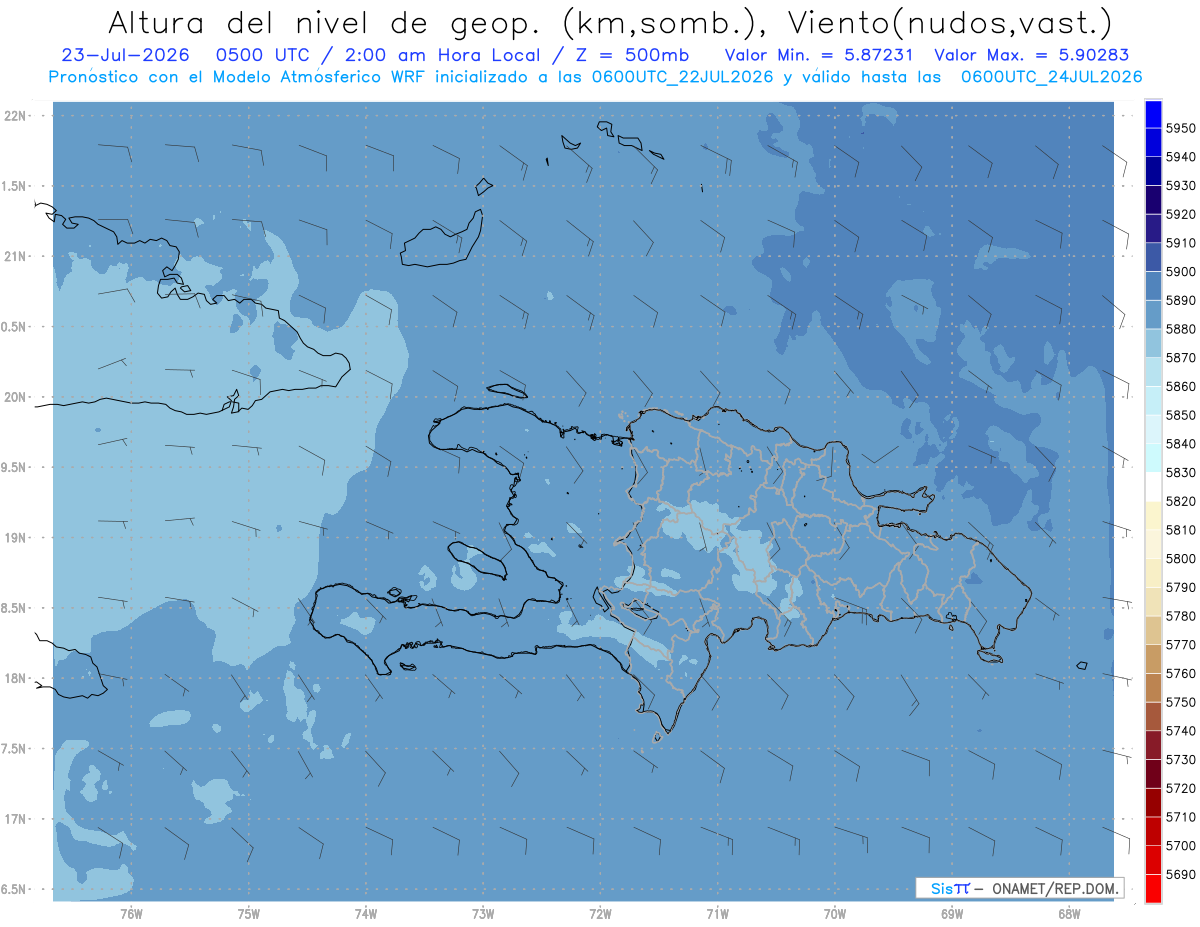
Task: Click the '5710' colorbar label
Action: [1180, 817]
